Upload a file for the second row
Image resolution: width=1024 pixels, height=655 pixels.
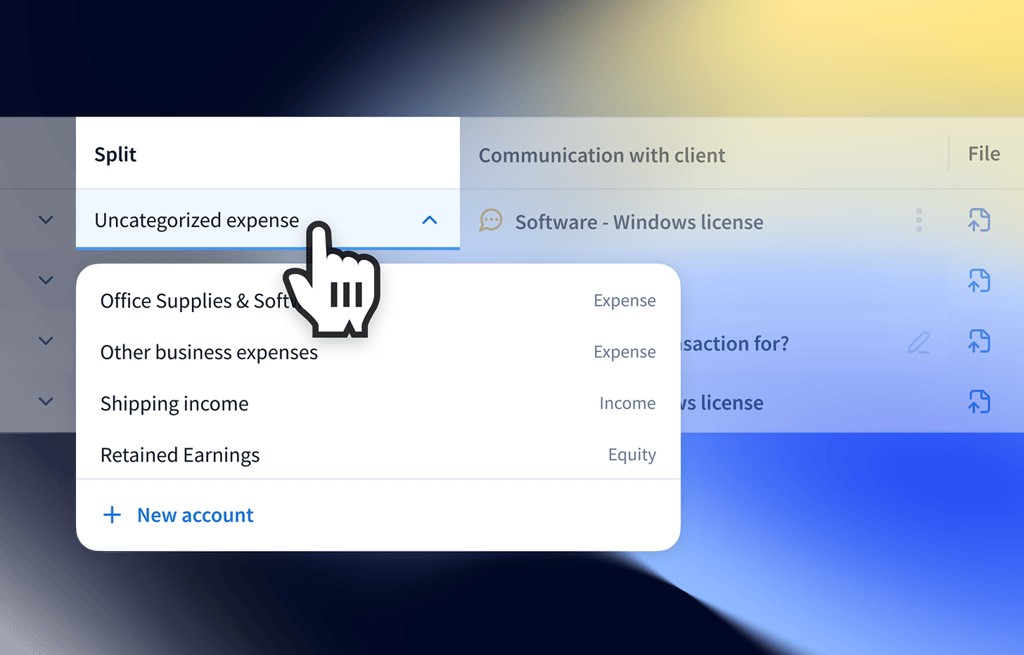coord(979,281)
